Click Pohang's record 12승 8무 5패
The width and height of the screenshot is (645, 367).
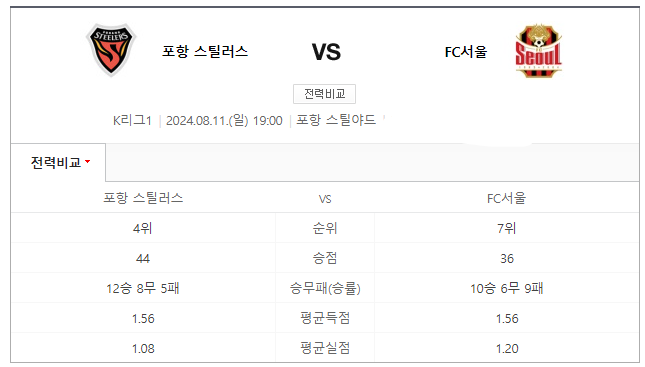[143, 288]
